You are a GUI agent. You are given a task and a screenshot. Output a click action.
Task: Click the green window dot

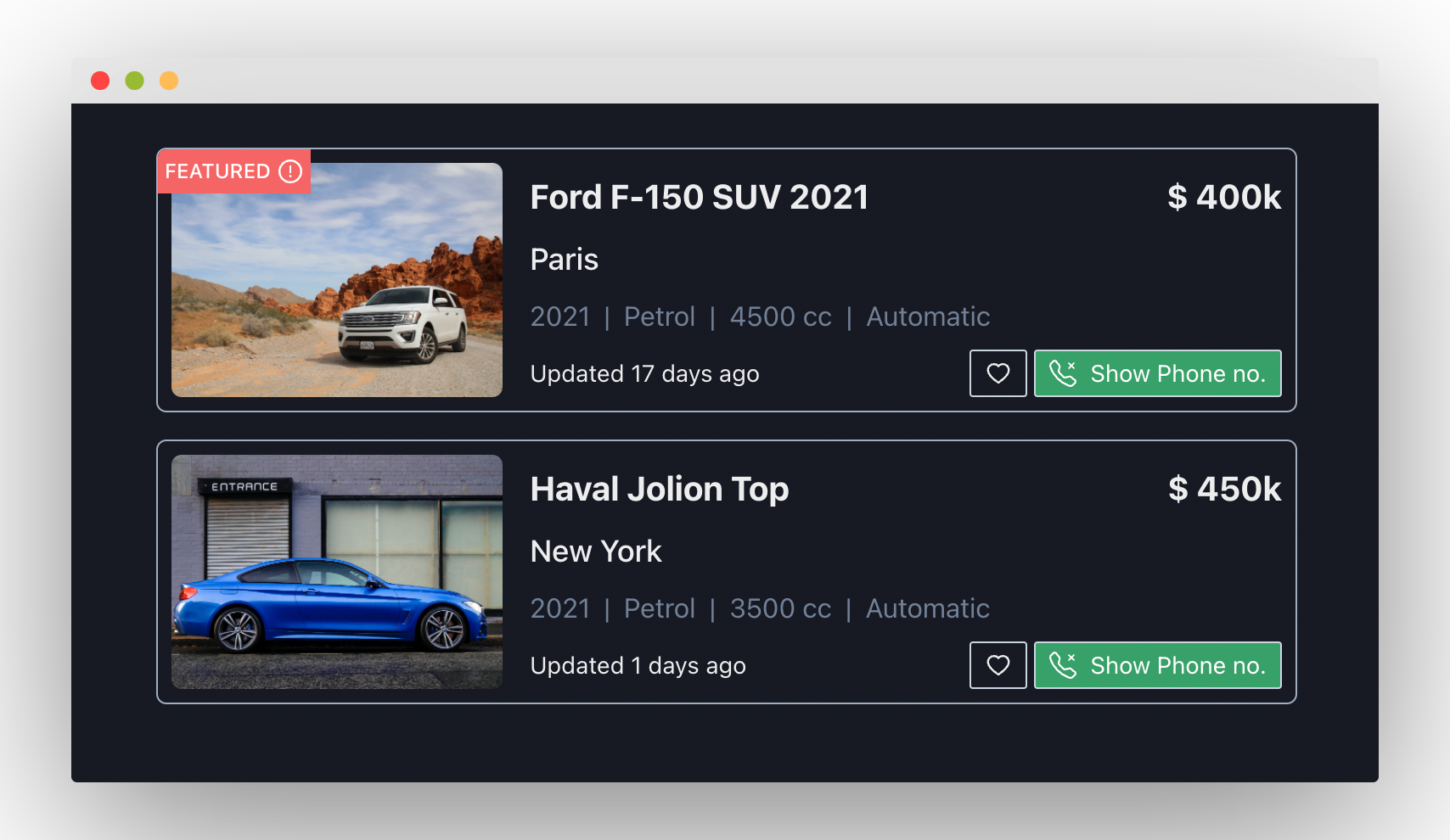tap(135, 81)
